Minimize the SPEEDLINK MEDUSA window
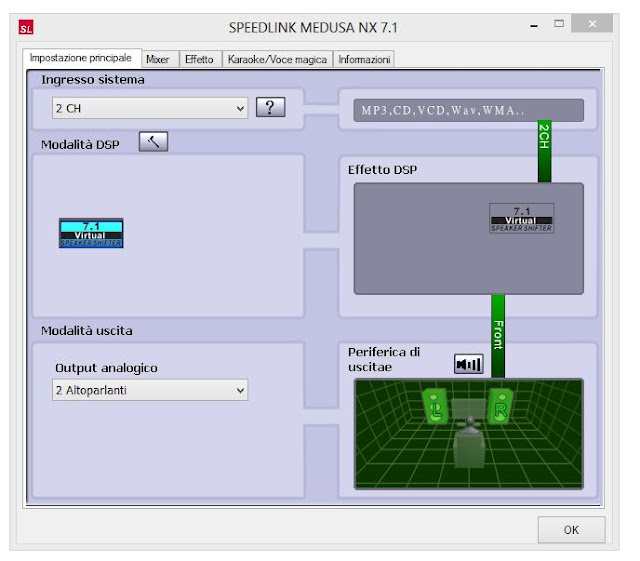Image resolution: width=640 pixels, height=561 pixels. click(x=534, y=25)
